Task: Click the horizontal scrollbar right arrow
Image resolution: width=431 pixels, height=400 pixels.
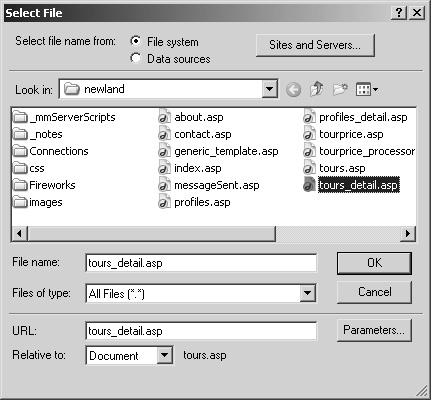Action: 408,234
